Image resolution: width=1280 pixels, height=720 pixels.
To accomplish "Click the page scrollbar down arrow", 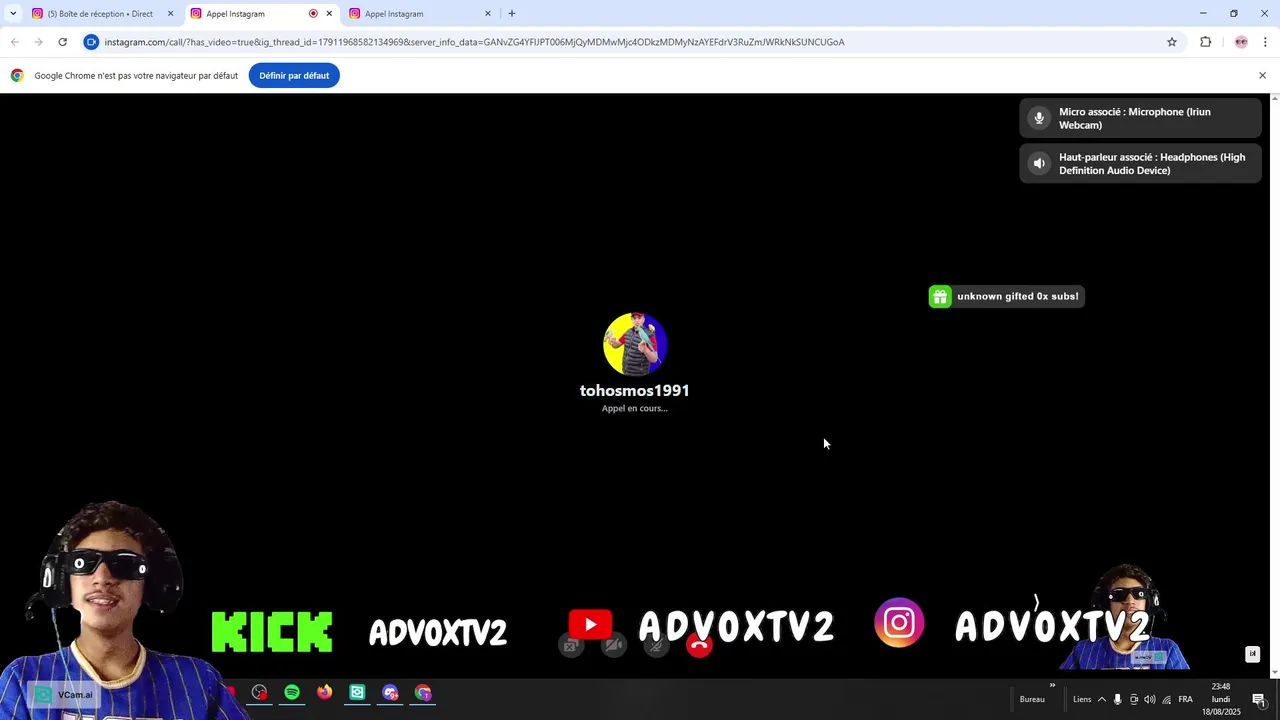I will pos(1274,673).
